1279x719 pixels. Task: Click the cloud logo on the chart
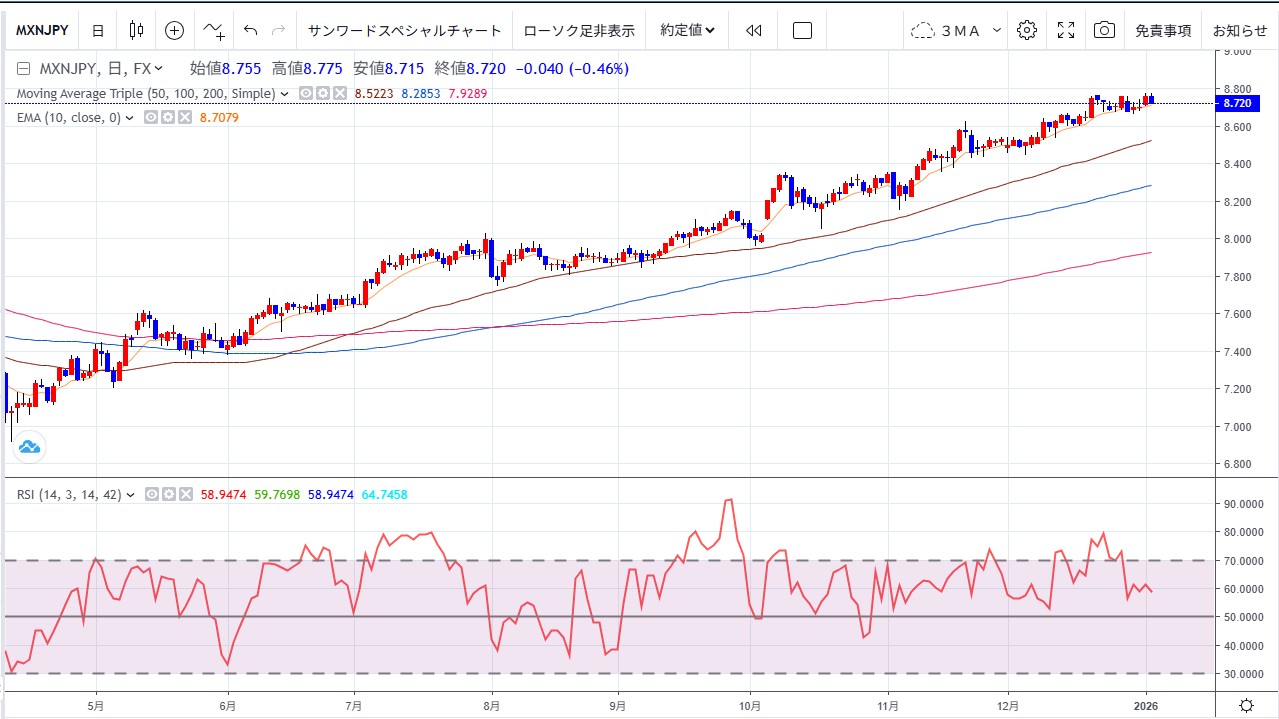tap(28, 447)
